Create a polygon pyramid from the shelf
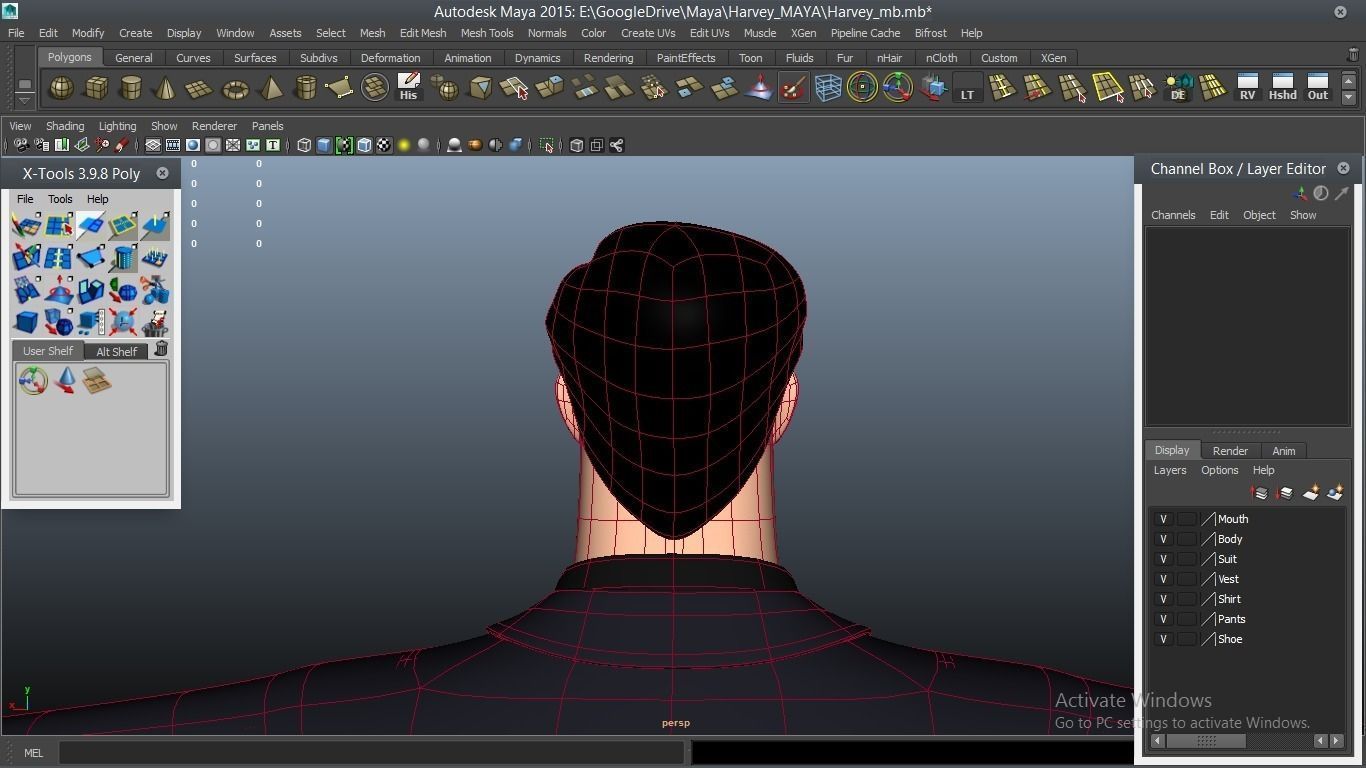 270,88
